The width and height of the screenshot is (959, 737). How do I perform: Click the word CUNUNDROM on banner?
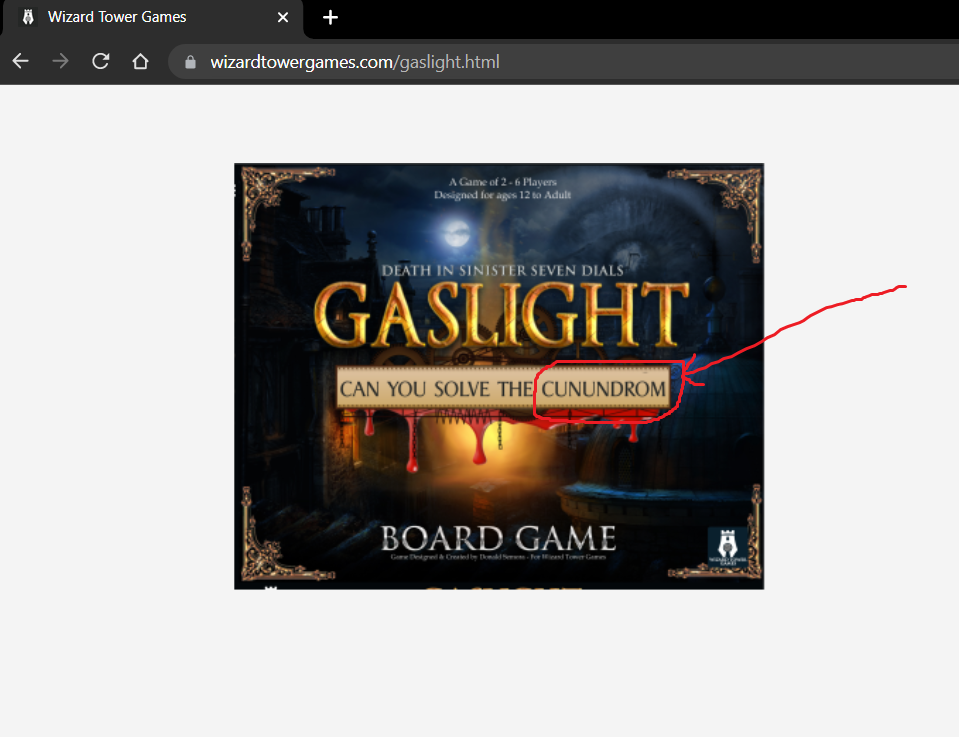point(604,389)
